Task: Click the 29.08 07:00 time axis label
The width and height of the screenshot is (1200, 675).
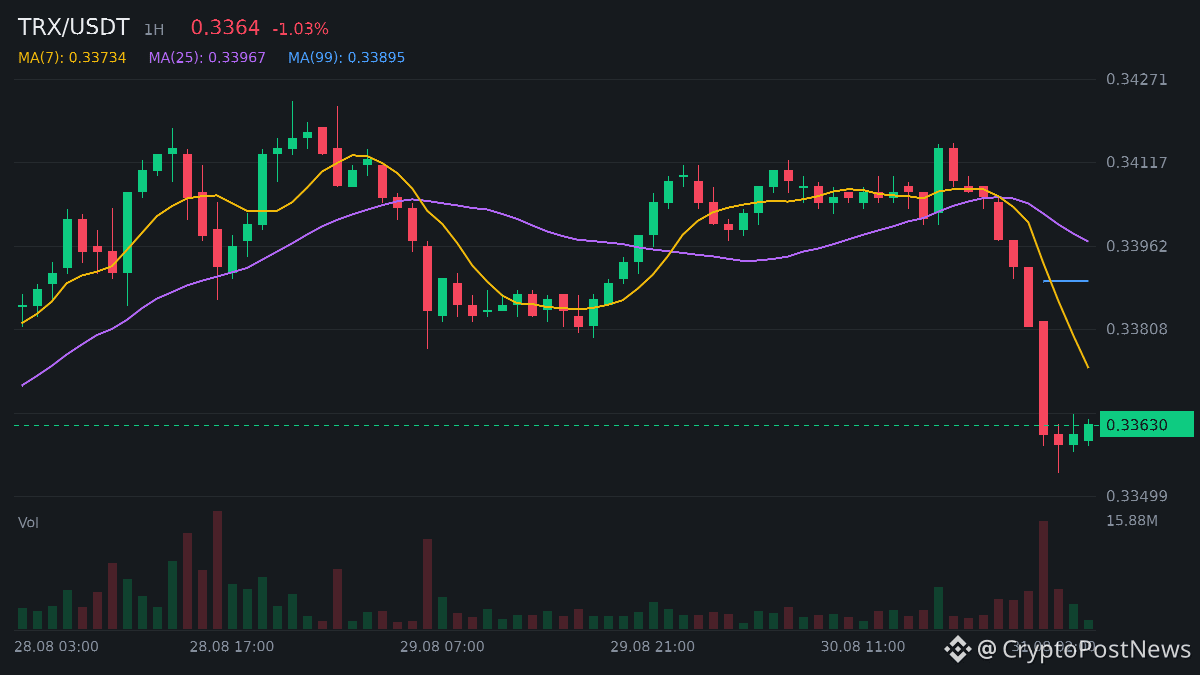Action: pos(442,647)
